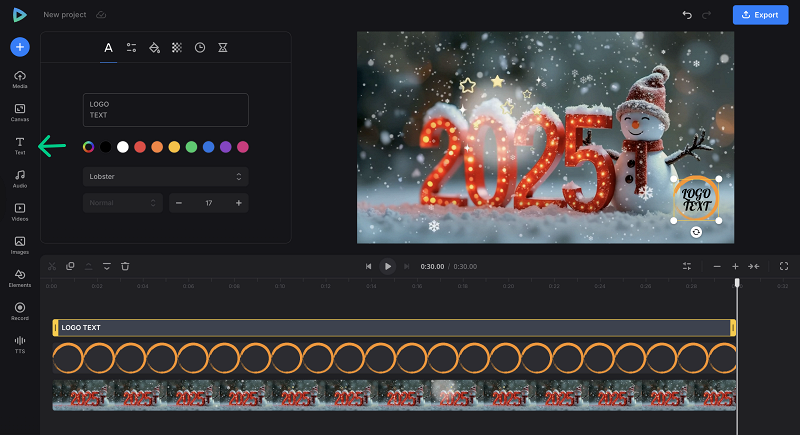This screenshot has height=435, width=800.
Task: Click the 0:30.00 current time display
Action: [x=432, y=266]
